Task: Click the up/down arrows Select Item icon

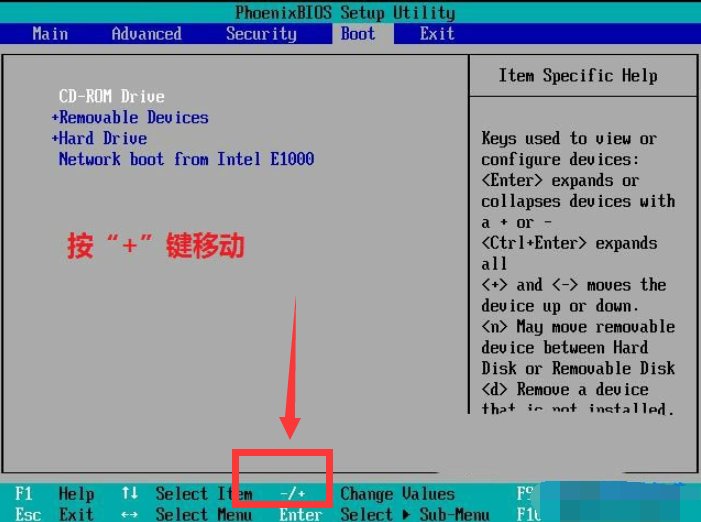Action: tap(130, 494)
